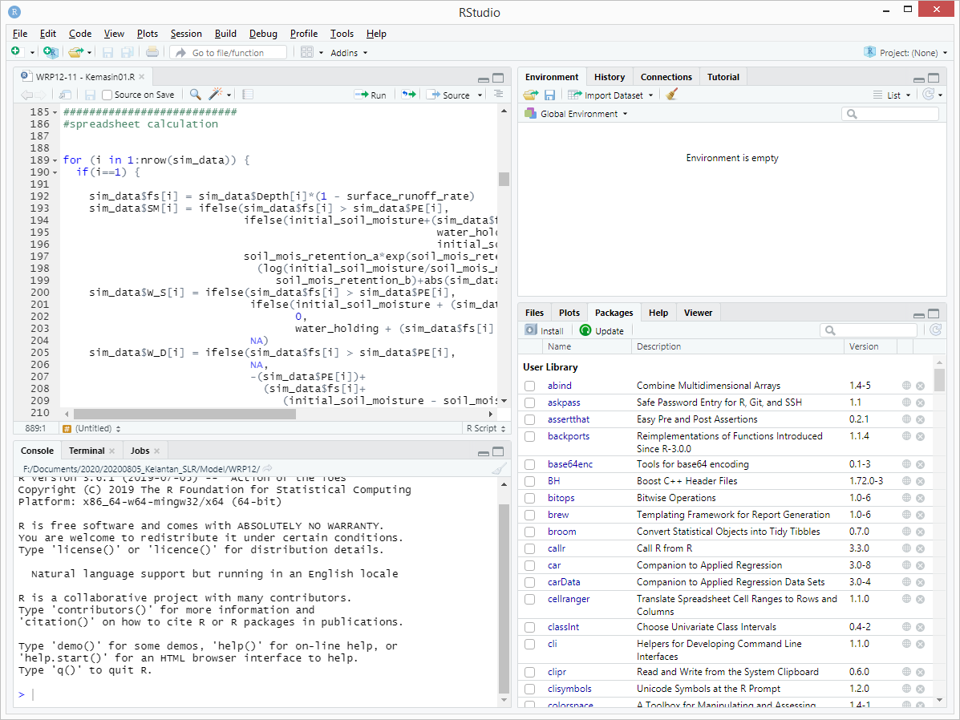Viewport: 960px width, 720px height.
Task: Switch to the History tab
Action: (x=609, y=77)
